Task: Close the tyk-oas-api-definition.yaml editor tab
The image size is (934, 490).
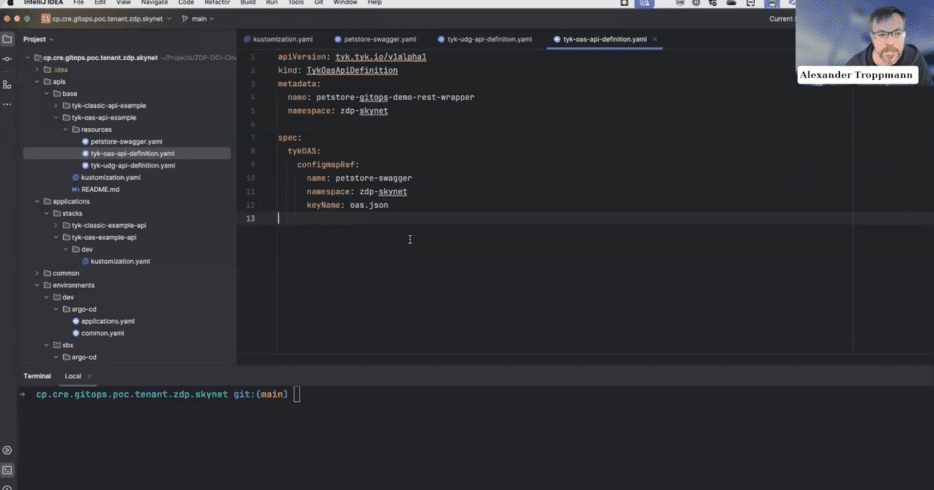Action: point(655,39)
